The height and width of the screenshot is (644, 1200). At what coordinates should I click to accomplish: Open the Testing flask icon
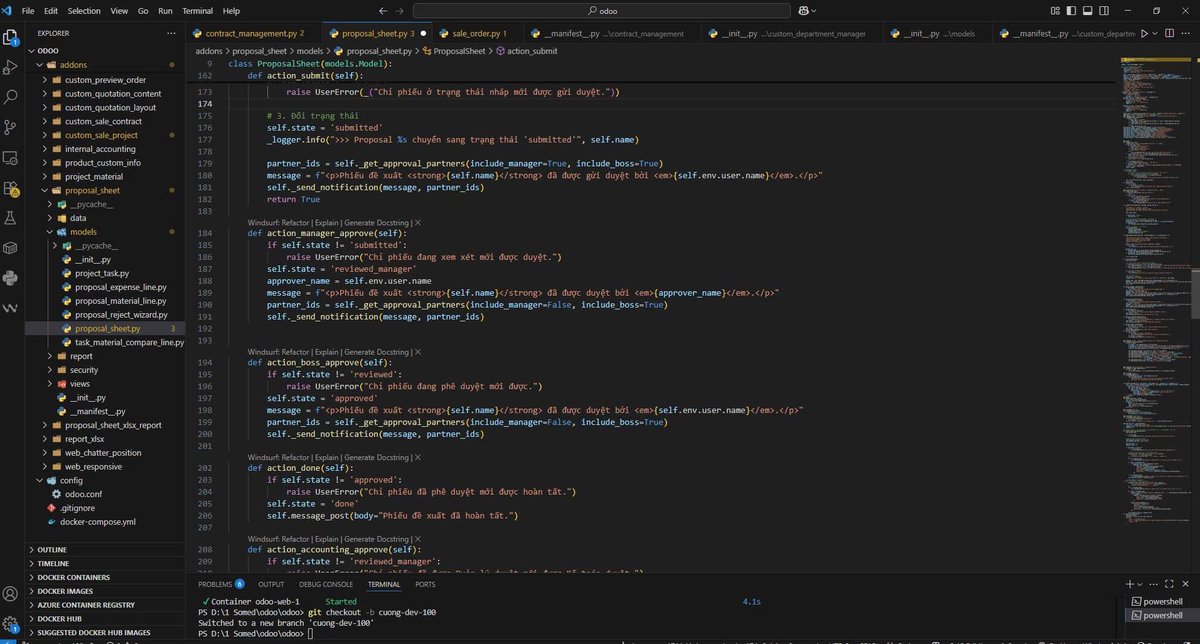[x=12, y=217]
